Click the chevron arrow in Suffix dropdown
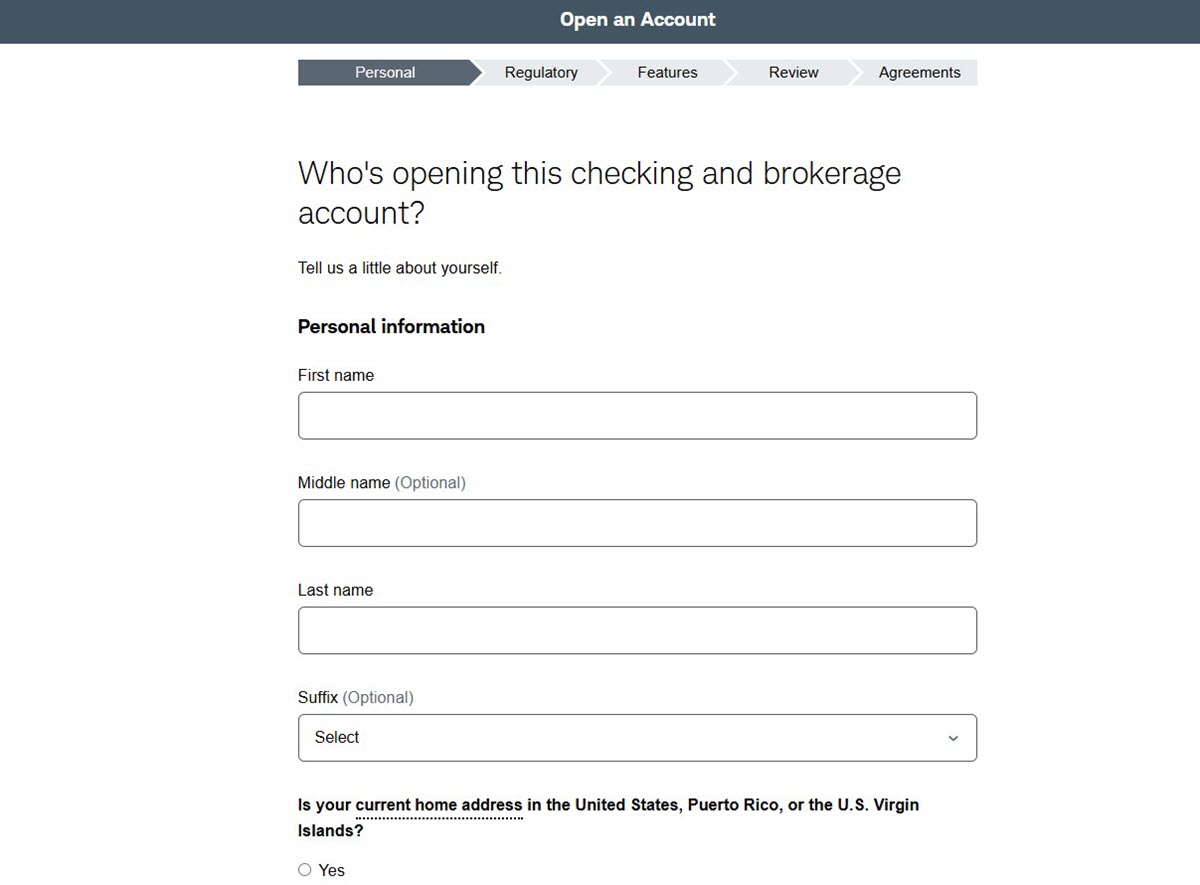 (x=953, y=738)
